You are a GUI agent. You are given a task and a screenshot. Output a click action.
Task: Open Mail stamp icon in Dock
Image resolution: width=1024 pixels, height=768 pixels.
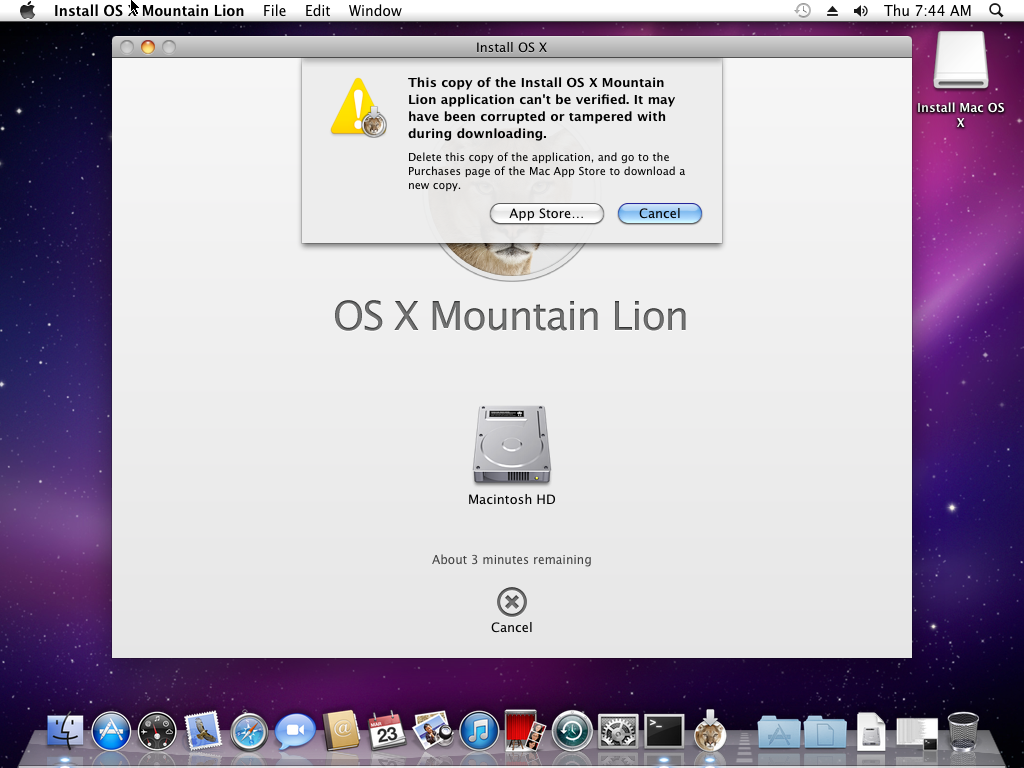[203, 730]
